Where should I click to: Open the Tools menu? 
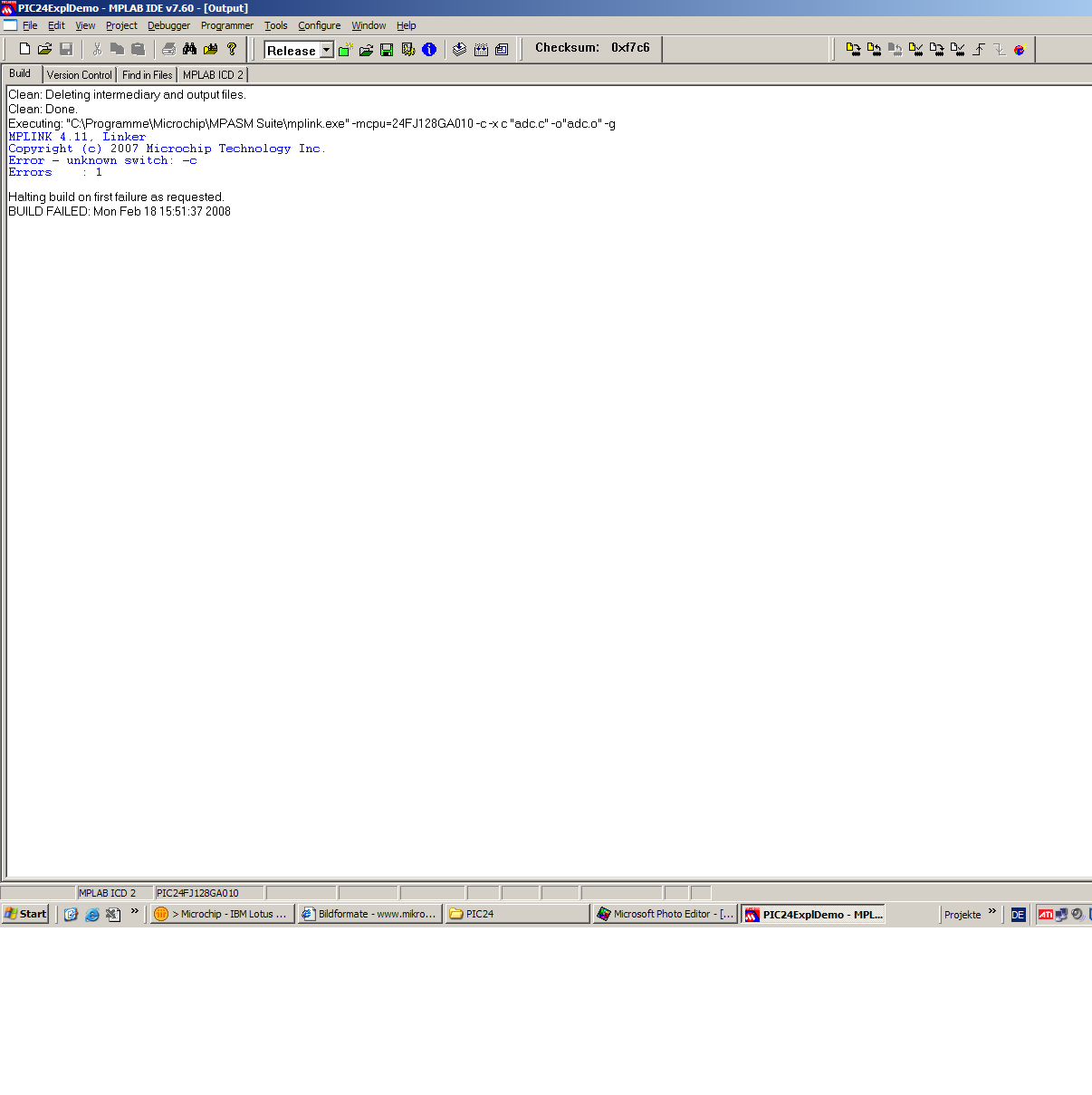click(276, 25)
